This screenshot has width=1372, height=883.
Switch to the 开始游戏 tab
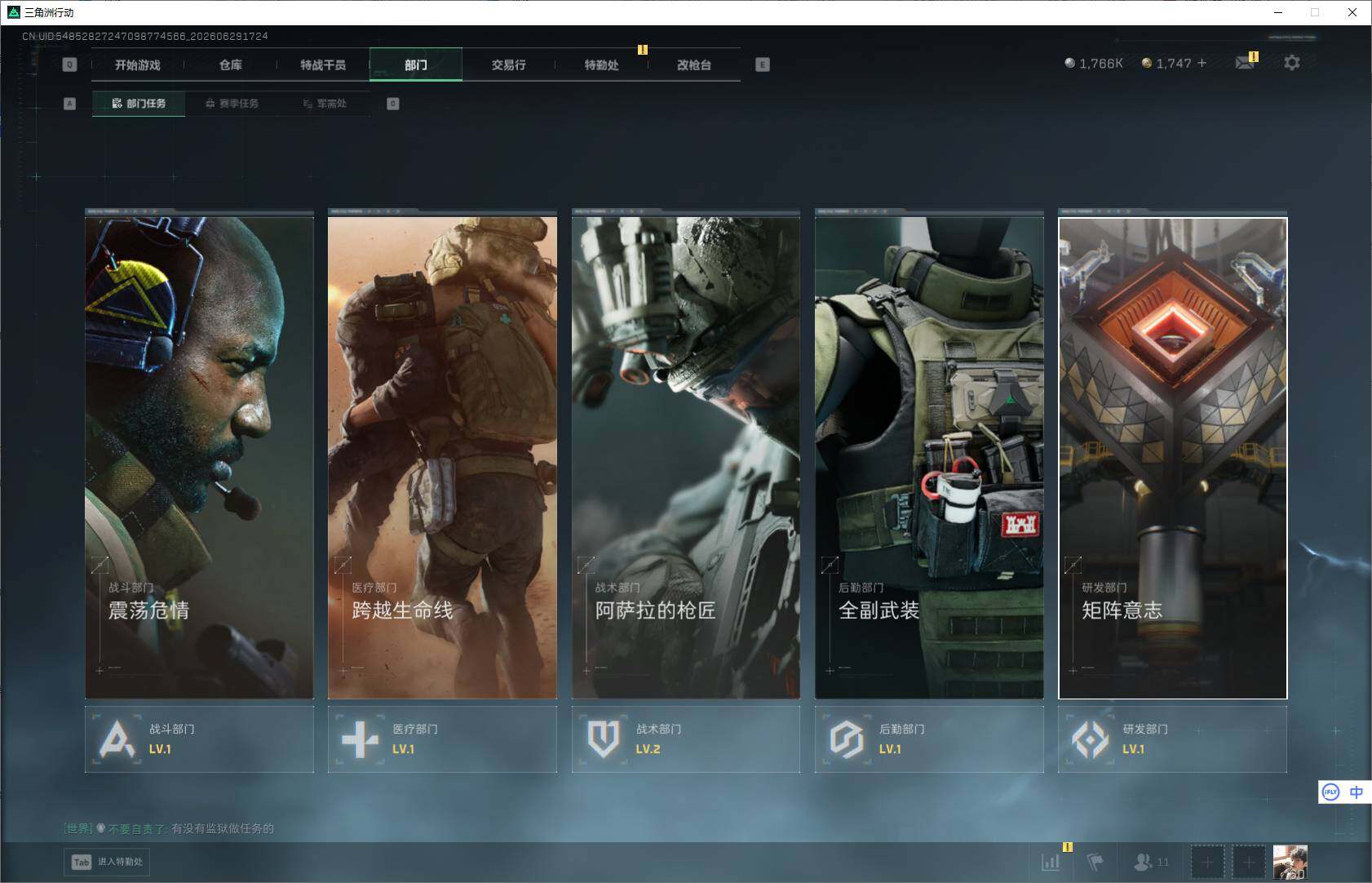coord(138,64)
